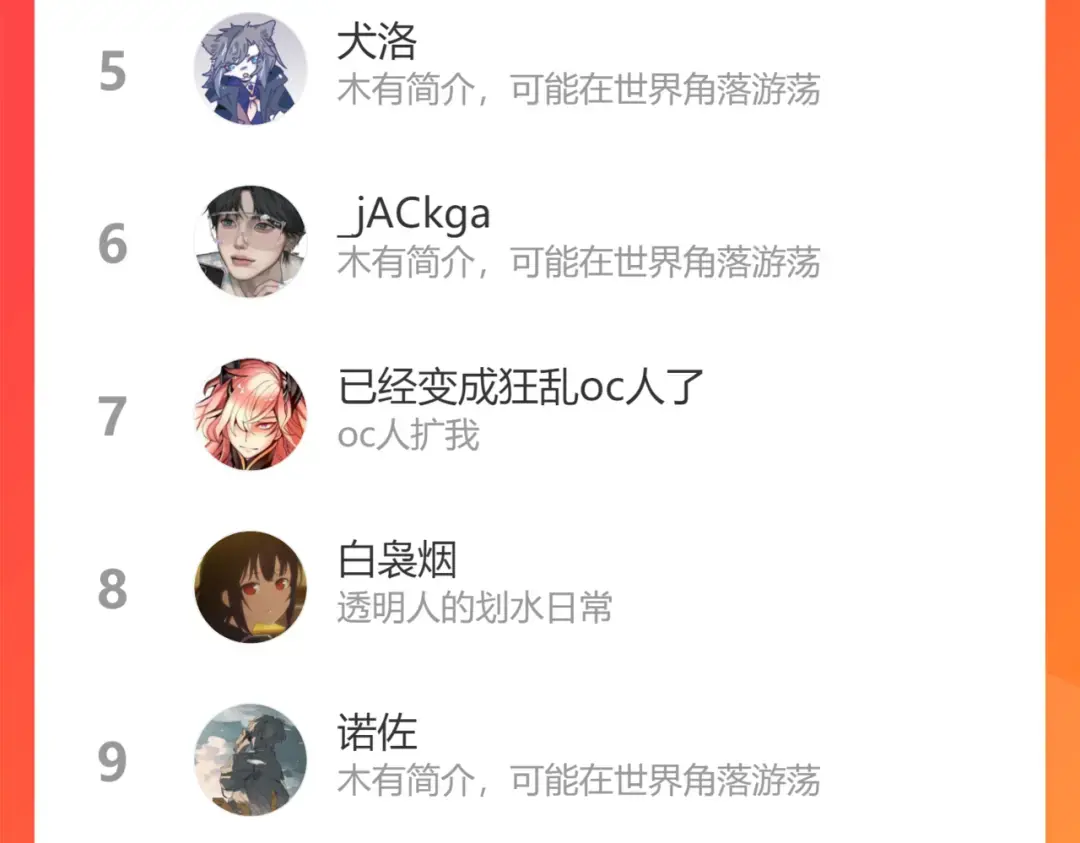Click the rank number 7
Viewport: 1080px width, 843px height.
[x=112, y=417]
